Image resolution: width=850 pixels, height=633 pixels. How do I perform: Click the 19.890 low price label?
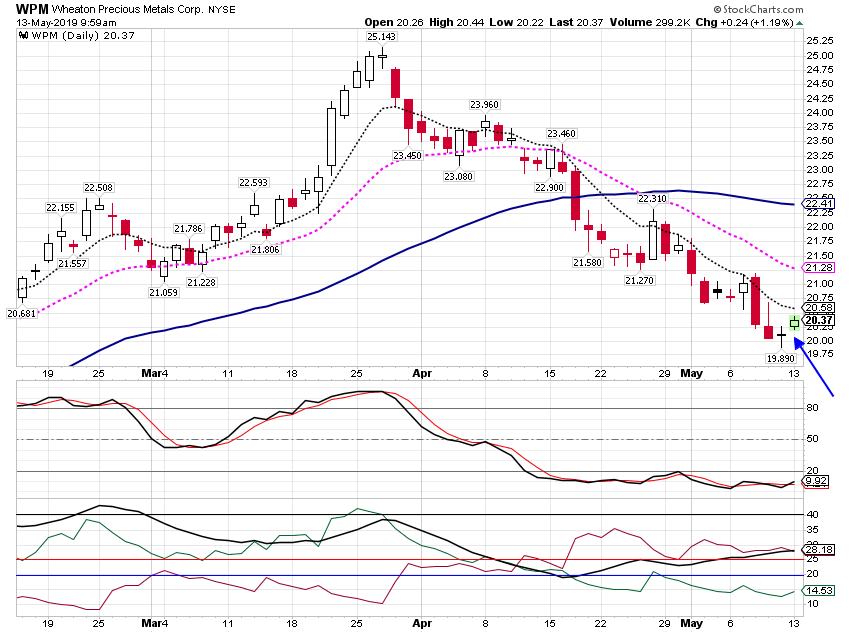[x=780, y=358]
